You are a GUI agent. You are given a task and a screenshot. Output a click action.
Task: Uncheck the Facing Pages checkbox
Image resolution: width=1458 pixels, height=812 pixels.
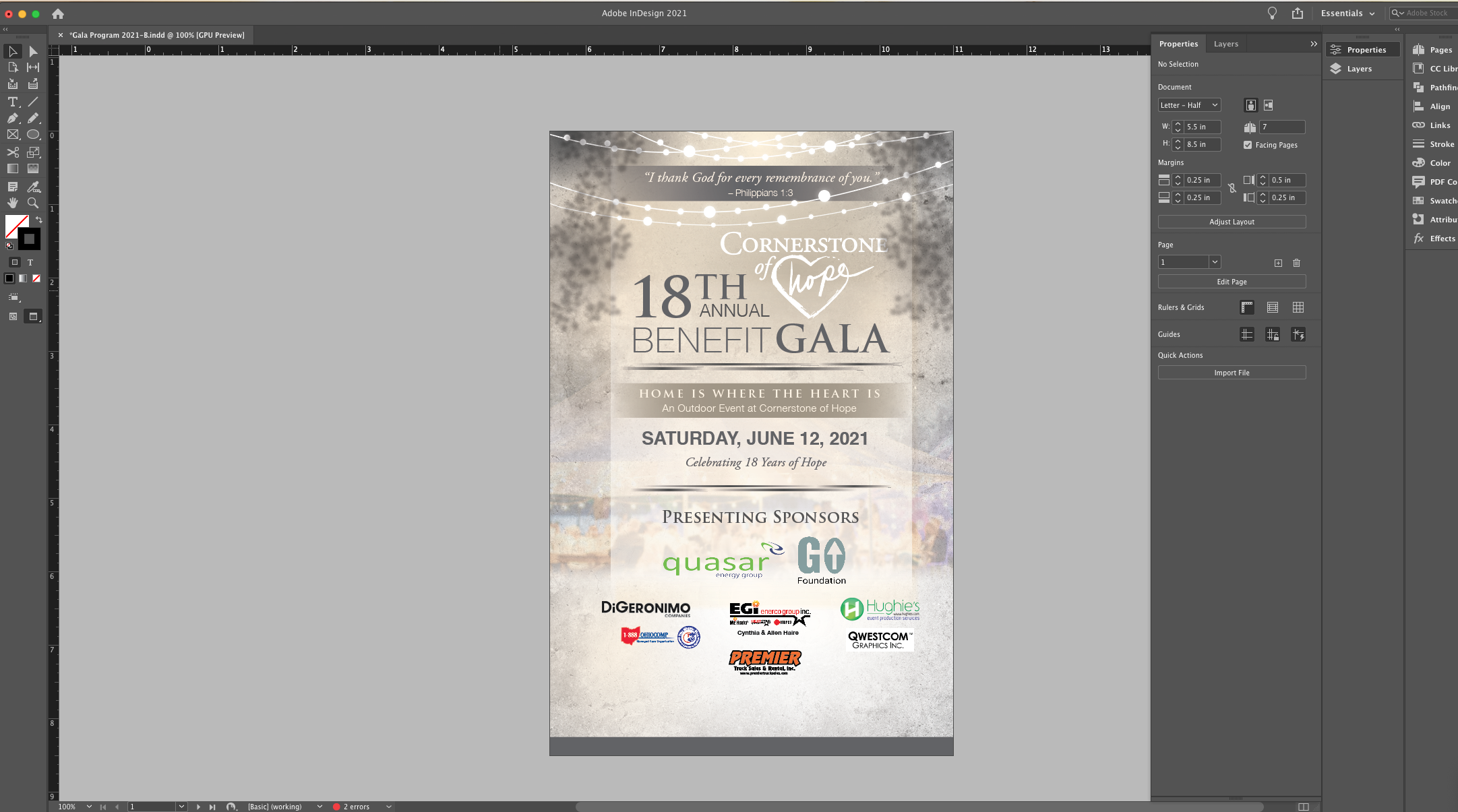(x=1248, y=145)
